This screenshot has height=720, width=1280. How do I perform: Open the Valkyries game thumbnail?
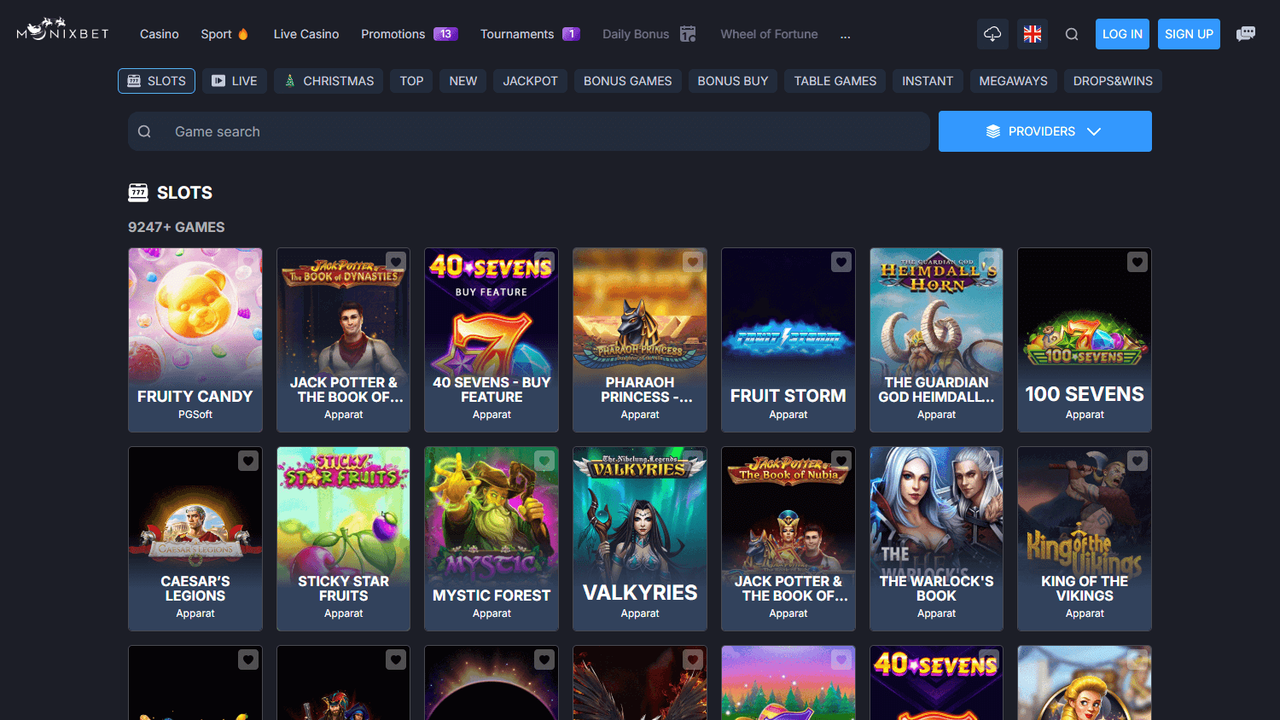[x=640, y=539]
